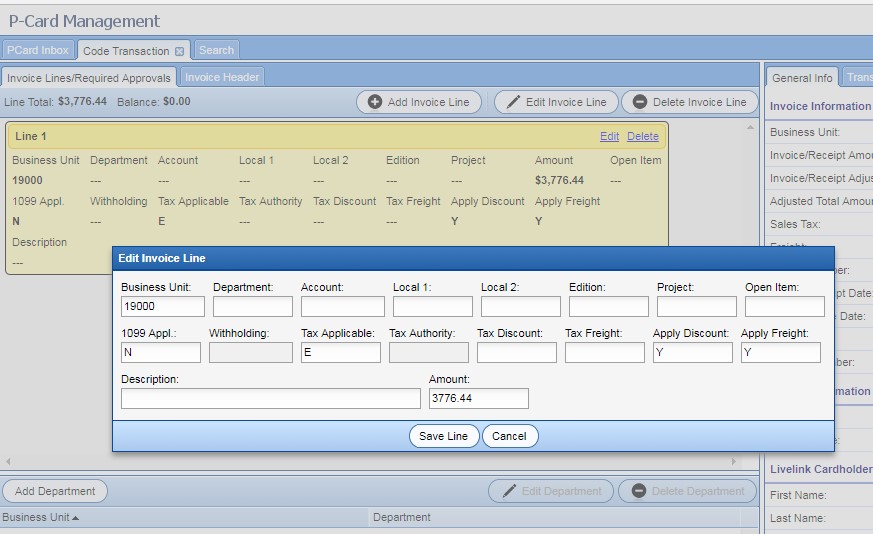The height and width of the screenshot is (534, 873).
Task: Click the Edit Invoice Line button
Action: (x=556, y=102)
